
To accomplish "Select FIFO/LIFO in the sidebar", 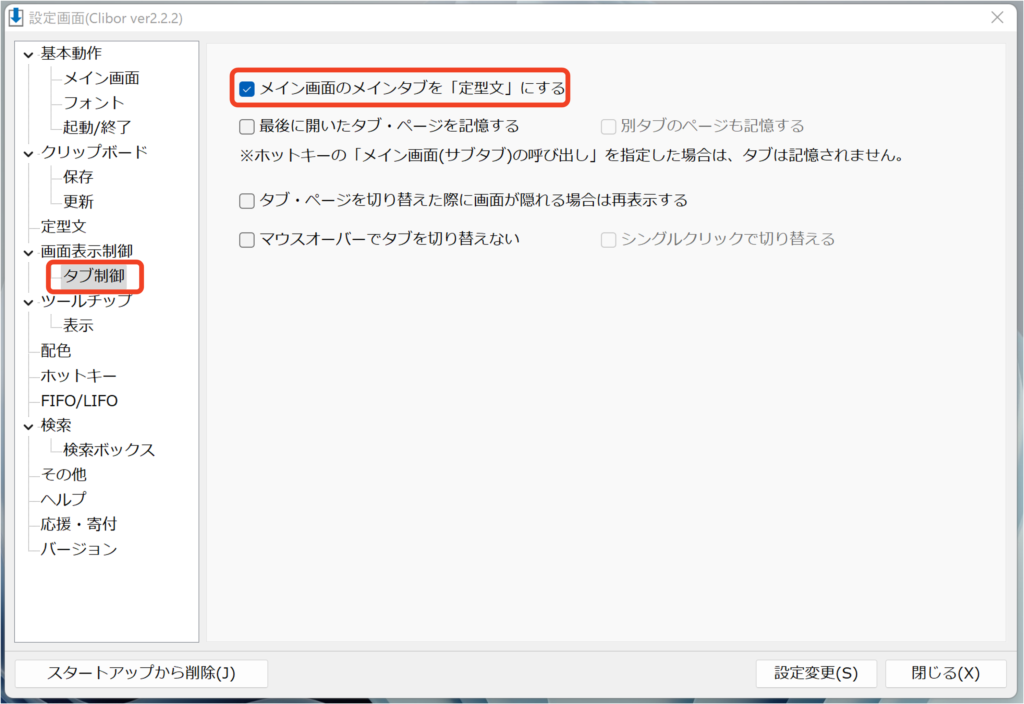I will tap(79, 401).
